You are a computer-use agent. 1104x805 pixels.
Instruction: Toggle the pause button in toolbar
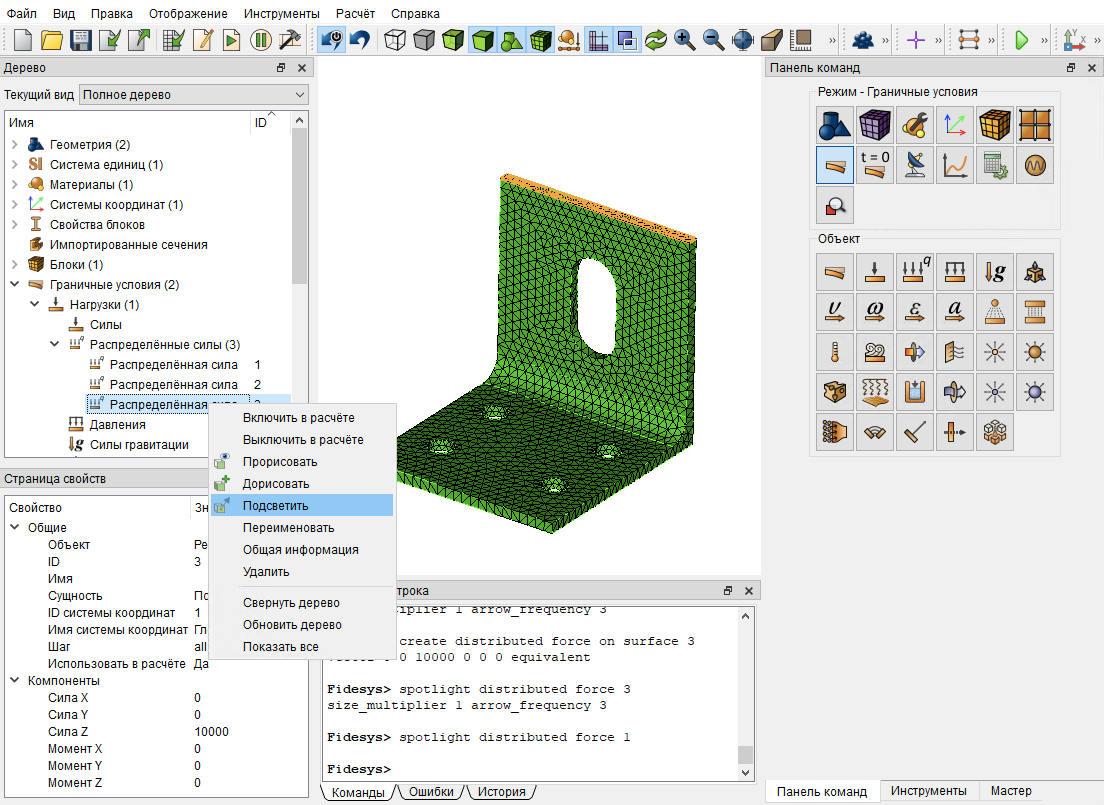pos(261,39)
